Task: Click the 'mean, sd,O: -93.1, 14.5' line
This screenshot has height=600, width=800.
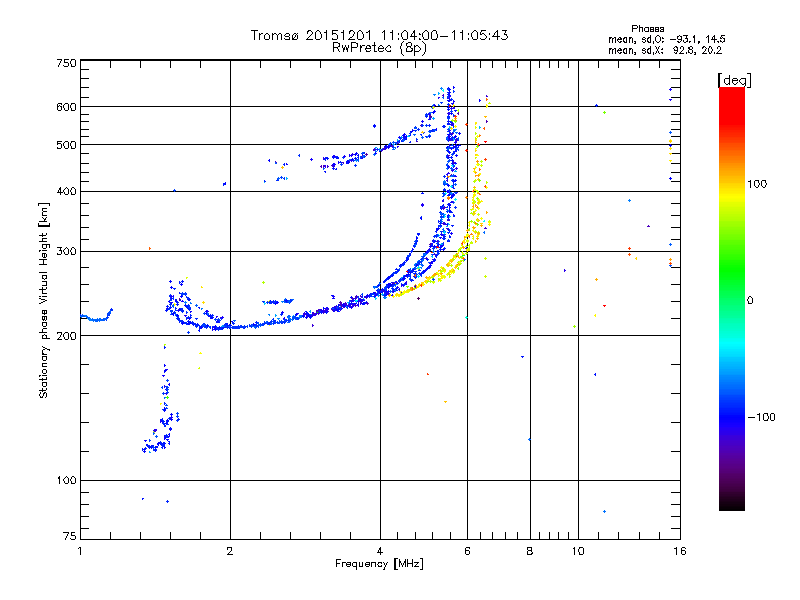Action: pyautogui.click(x=666, y=39)
